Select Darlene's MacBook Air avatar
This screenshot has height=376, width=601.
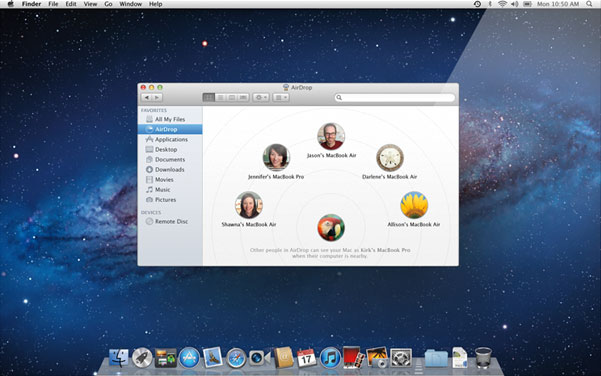(390, 158)
